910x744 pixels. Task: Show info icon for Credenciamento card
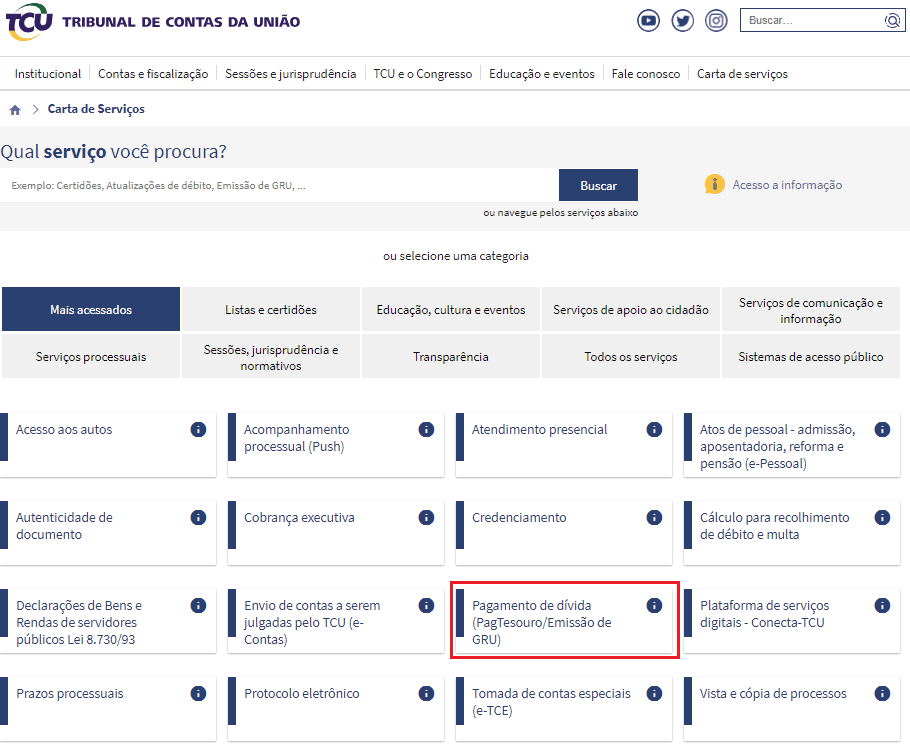pos(654,517)
